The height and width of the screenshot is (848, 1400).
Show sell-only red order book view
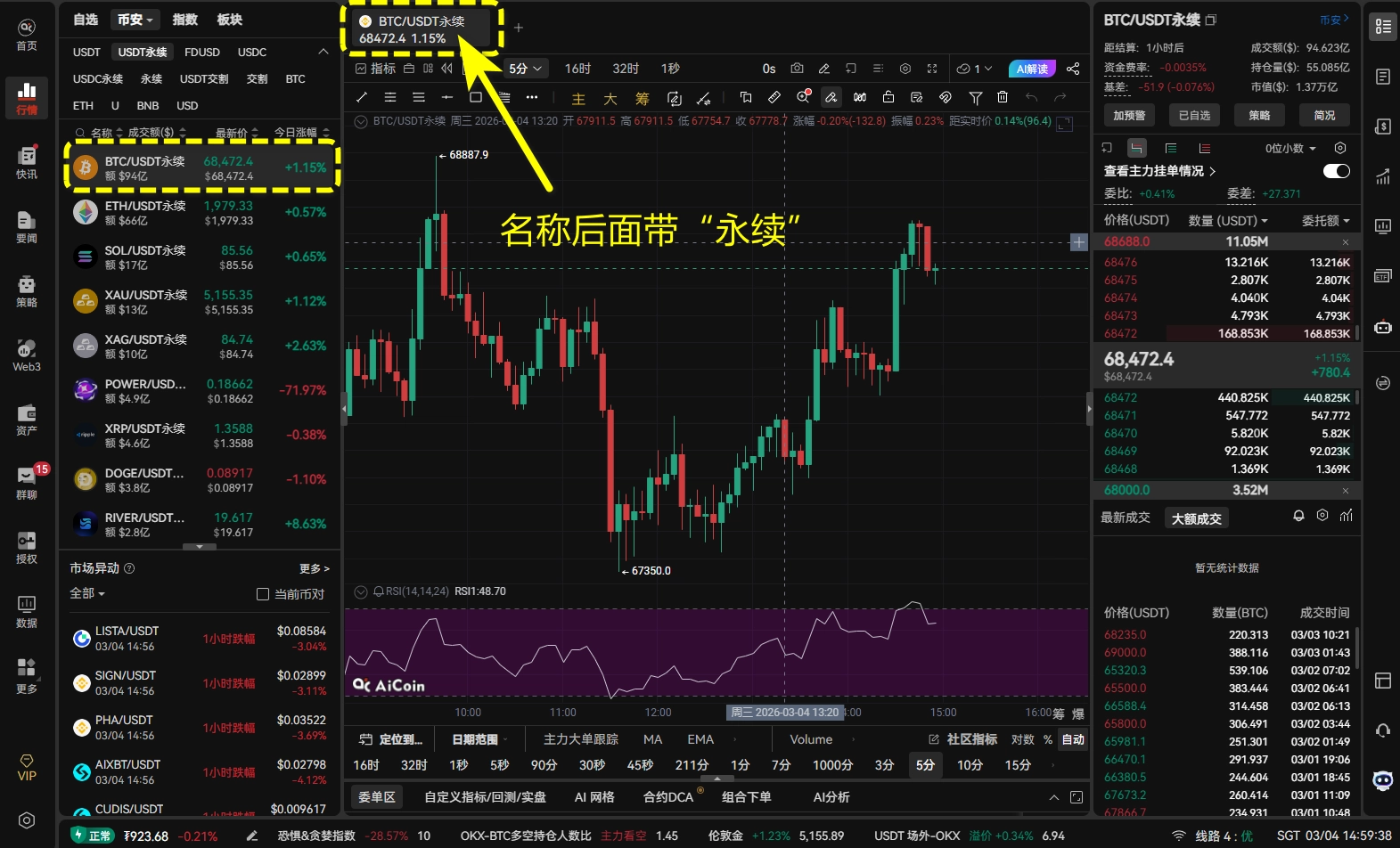(x=1204, y=148)
